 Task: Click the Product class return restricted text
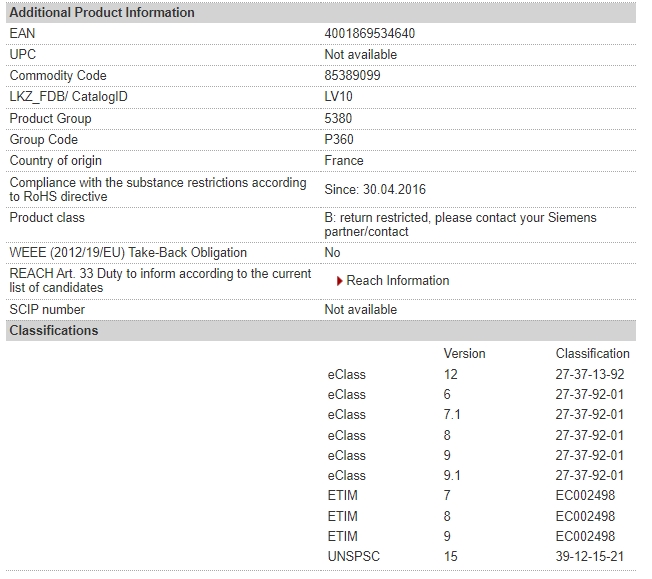[x=460, y=225]
